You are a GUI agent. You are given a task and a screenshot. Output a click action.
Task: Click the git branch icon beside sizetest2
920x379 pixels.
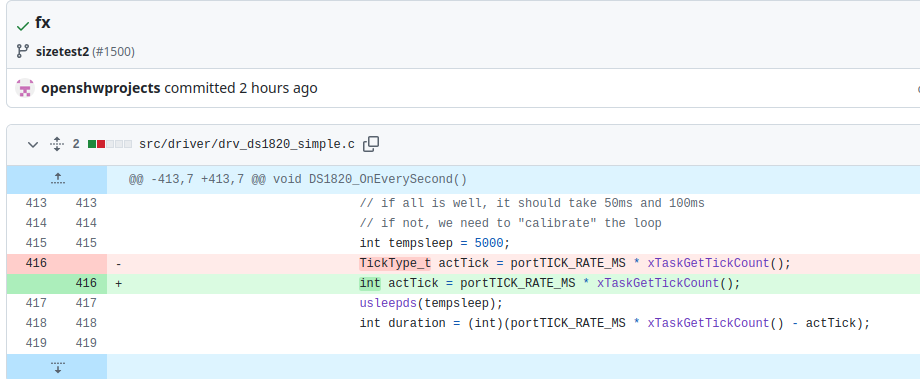pyautogui.click(x=22, y=51)
